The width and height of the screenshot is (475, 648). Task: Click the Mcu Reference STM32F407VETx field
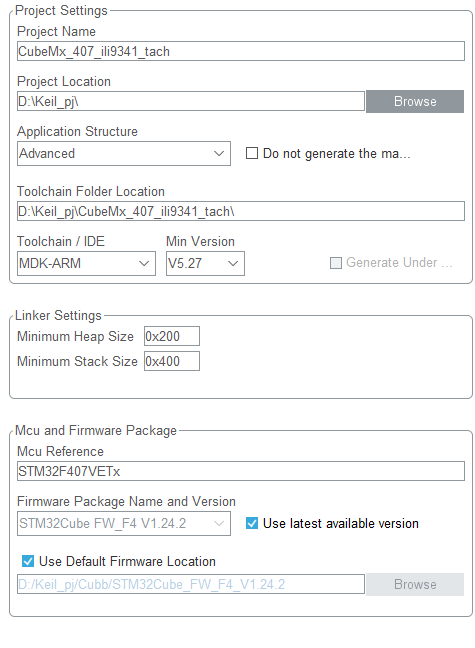point(241,471)
